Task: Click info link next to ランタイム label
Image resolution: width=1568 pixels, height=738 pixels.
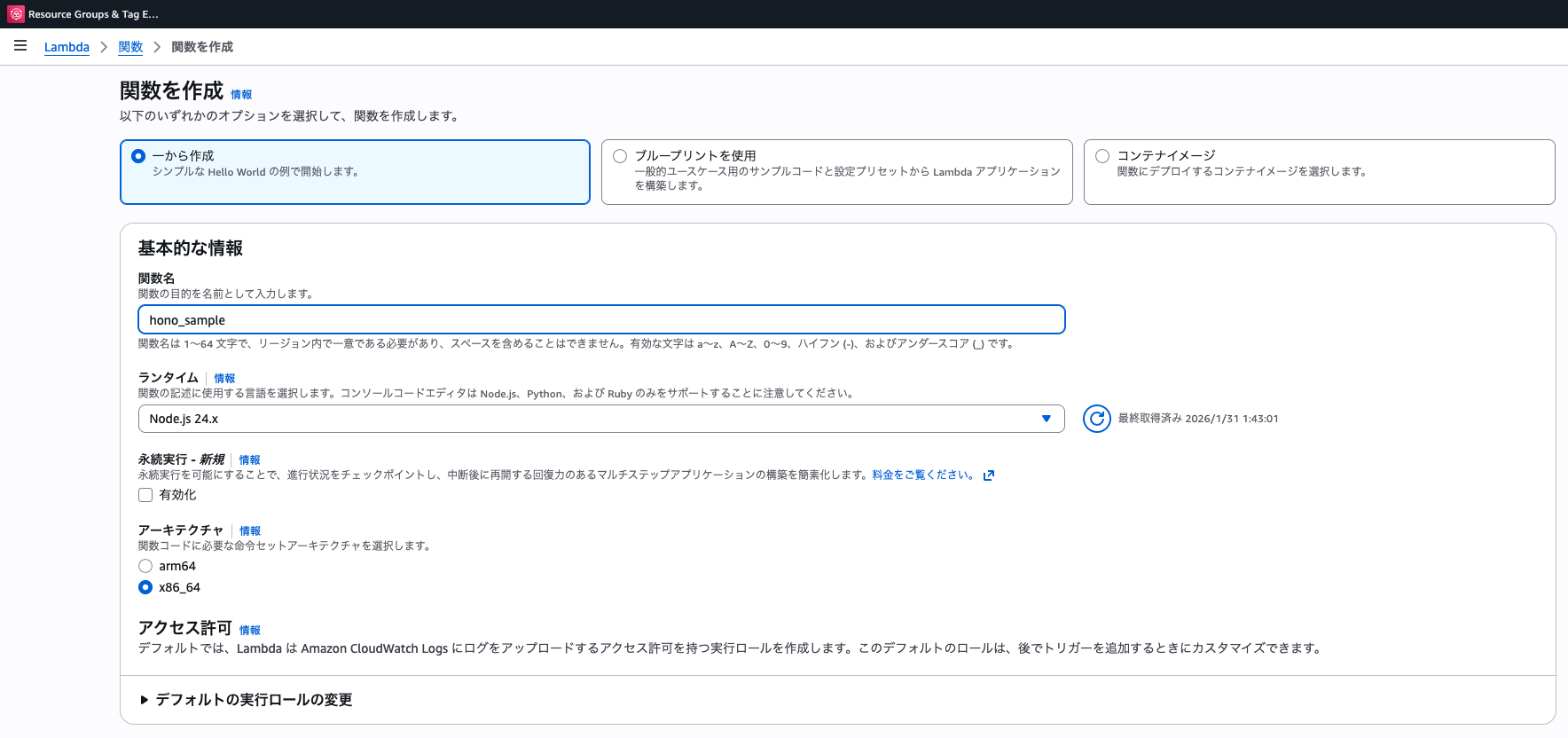Action: pyautogui.click(x=224, y=379)
